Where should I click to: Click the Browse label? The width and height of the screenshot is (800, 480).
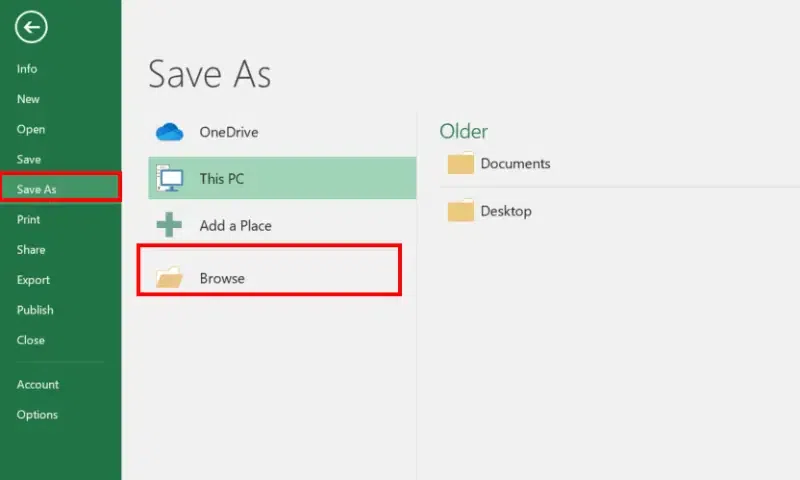coord(222,278)
